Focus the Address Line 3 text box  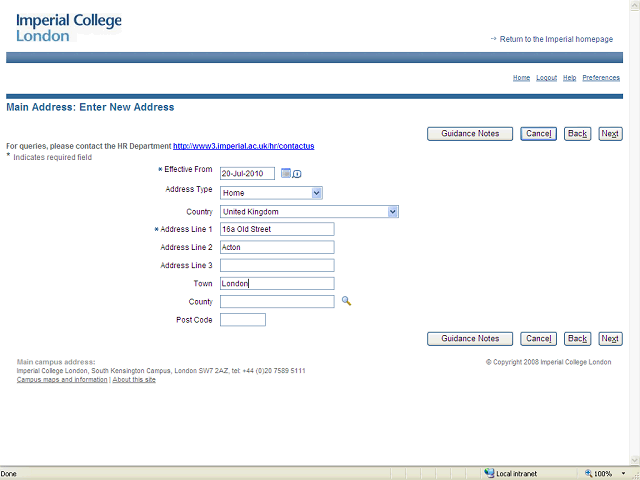pyautogui.click(x=277, y=266)
